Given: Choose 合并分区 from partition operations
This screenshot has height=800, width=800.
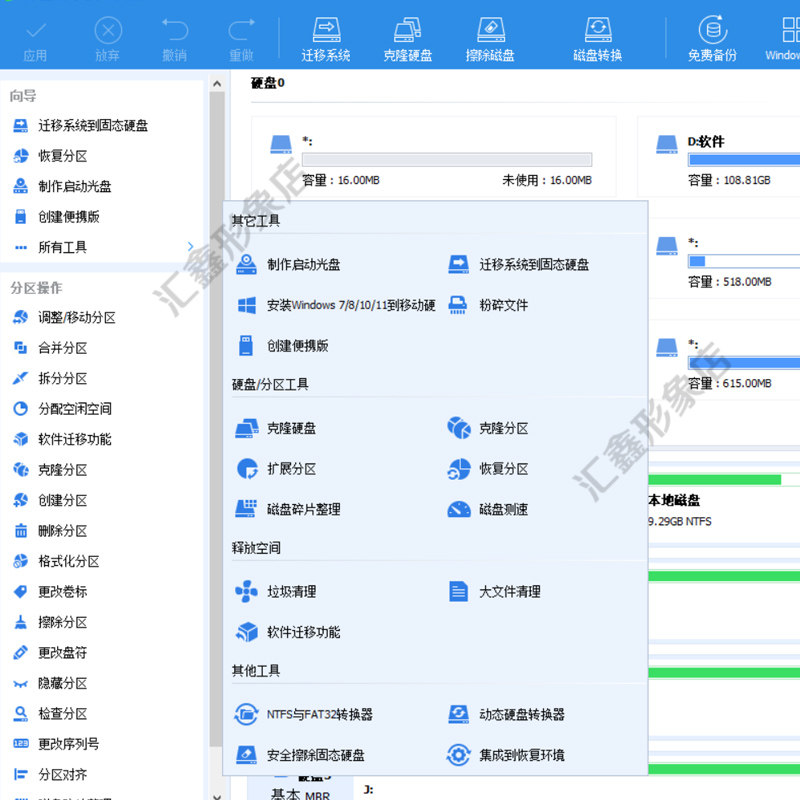Looking at the screenshot, I should (x=60, y=347).
